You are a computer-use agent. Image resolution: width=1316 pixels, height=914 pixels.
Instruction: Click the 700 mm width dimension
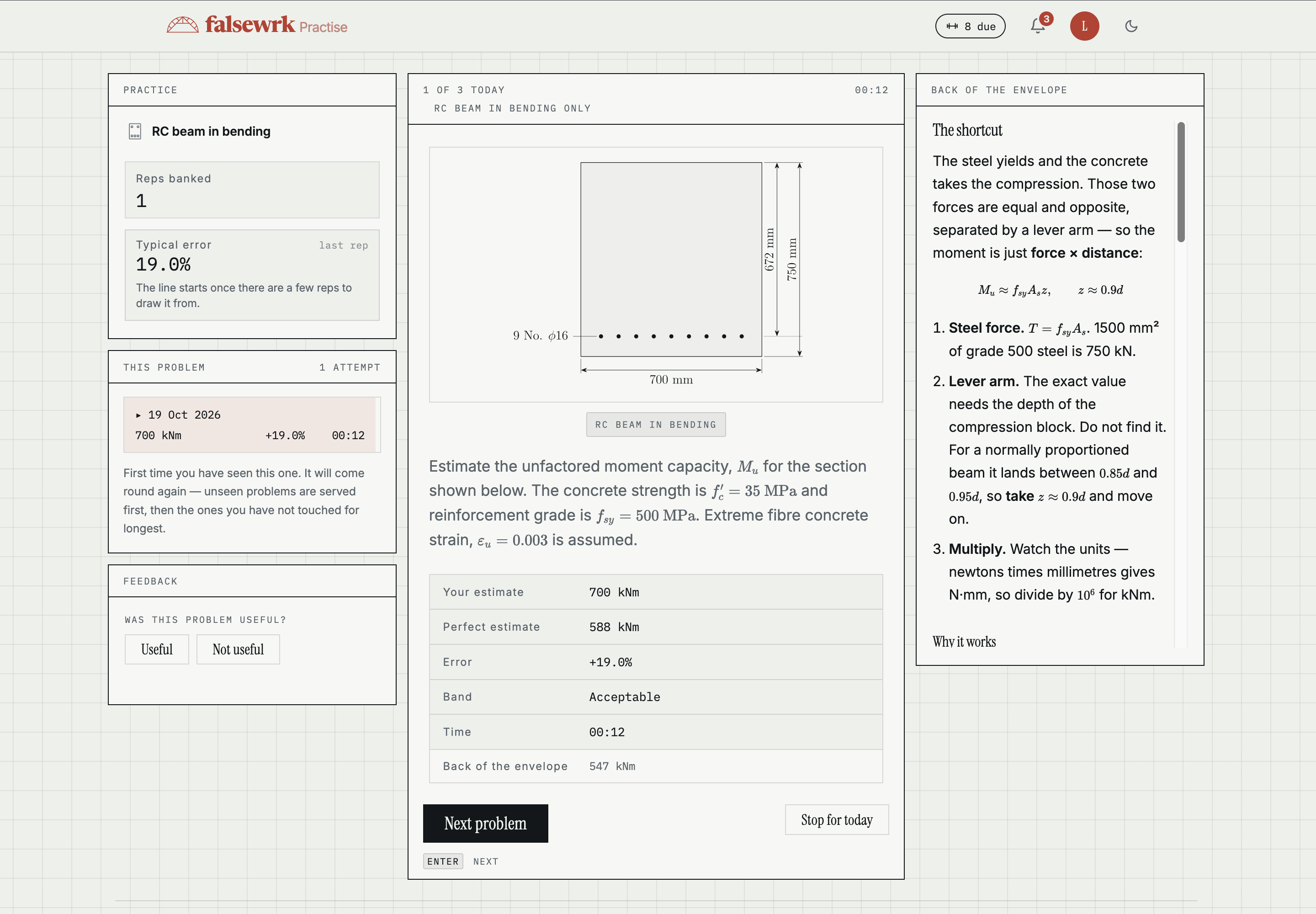tap(671, 380)
